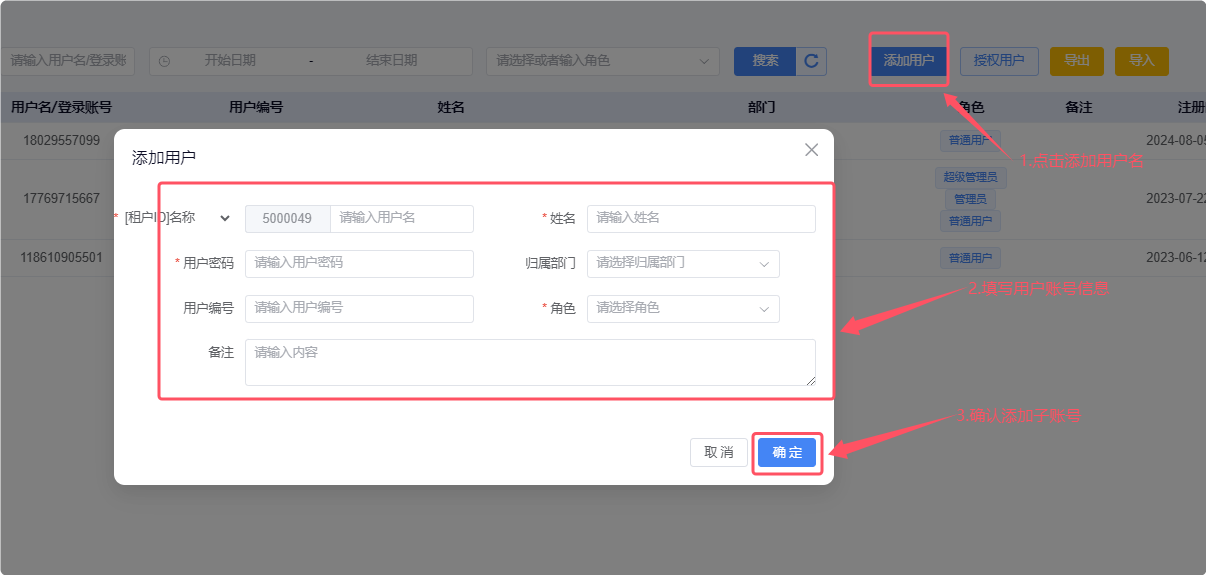Viewport: 1206px width, 575px height.
Task: Click username 118610905501 in the table
Action: [62, 258]
